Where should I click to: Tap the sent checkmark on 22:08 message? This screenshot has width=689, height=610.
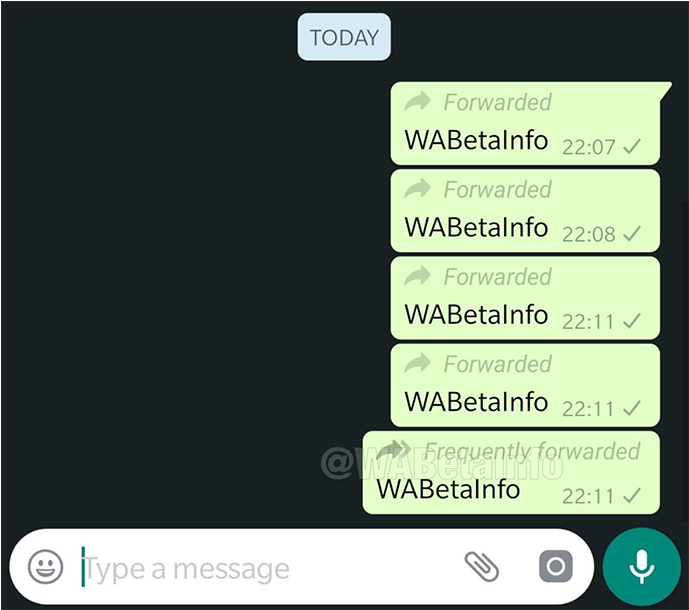pyautogui.click(x=632, y=234)
